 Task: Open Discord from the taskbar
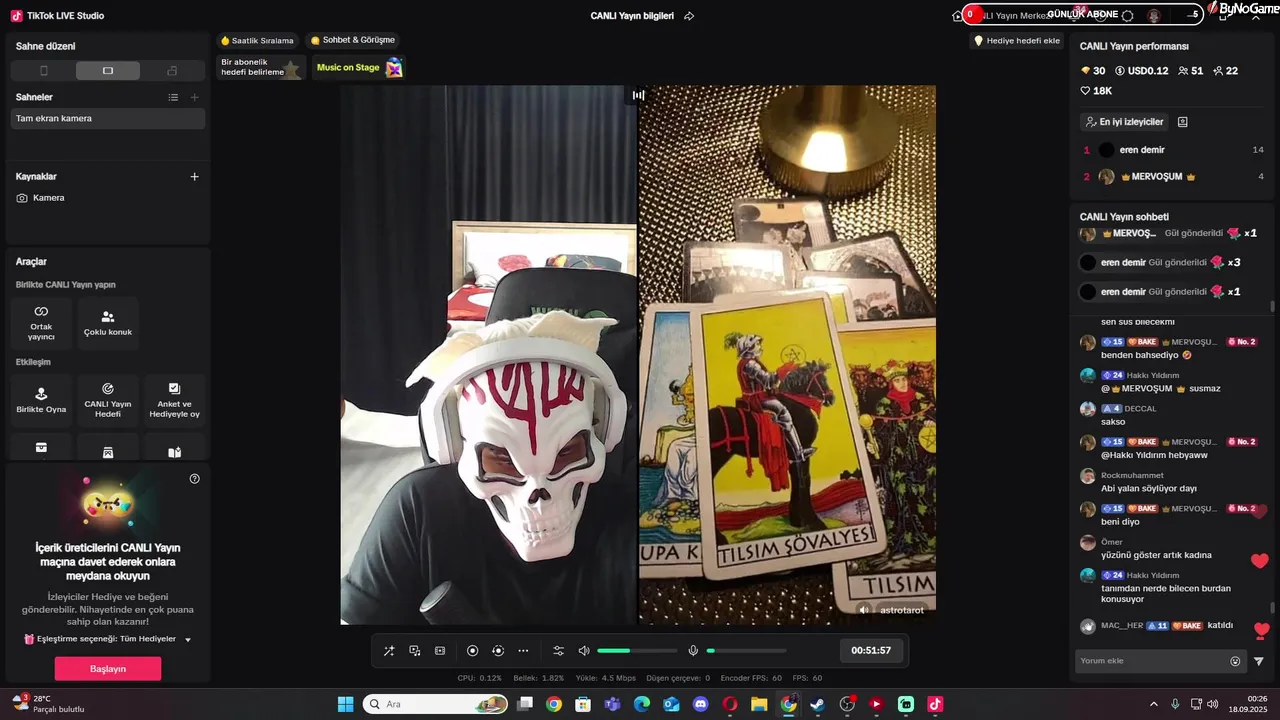coord(700,704)
